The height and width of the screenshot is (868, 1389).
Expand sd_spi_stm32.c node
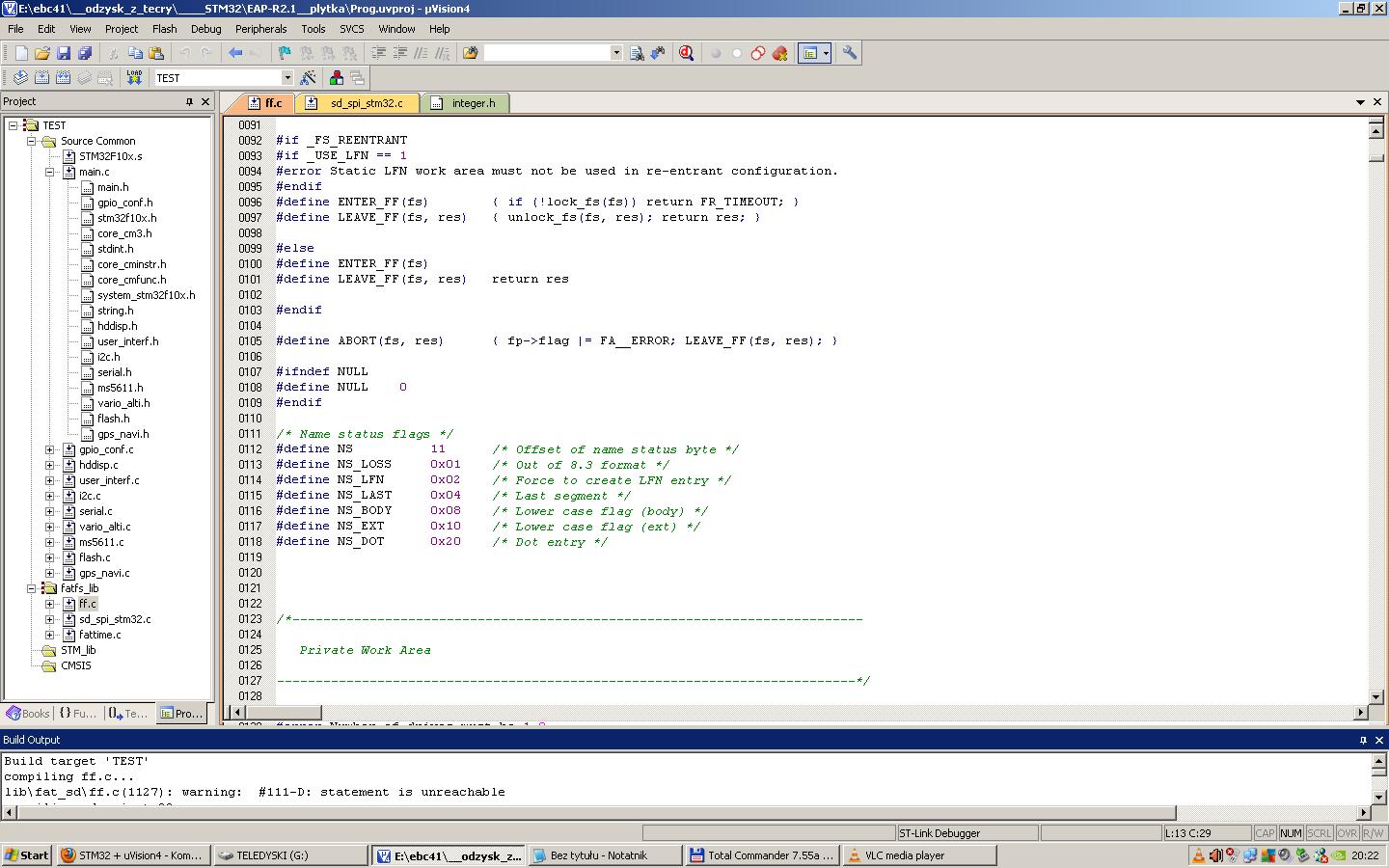pos(49,619)
